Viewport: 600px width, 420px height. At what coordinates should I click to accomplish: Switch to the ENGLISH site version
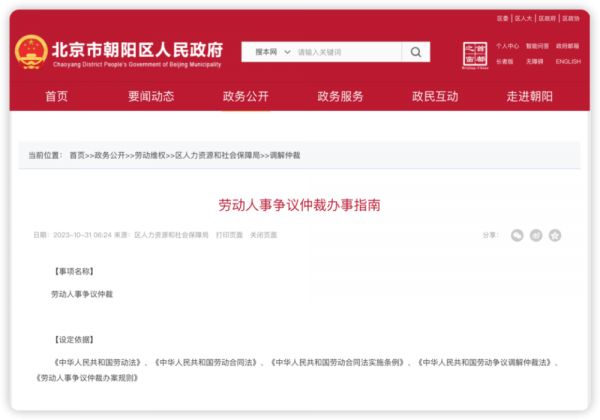pos(568,61)
